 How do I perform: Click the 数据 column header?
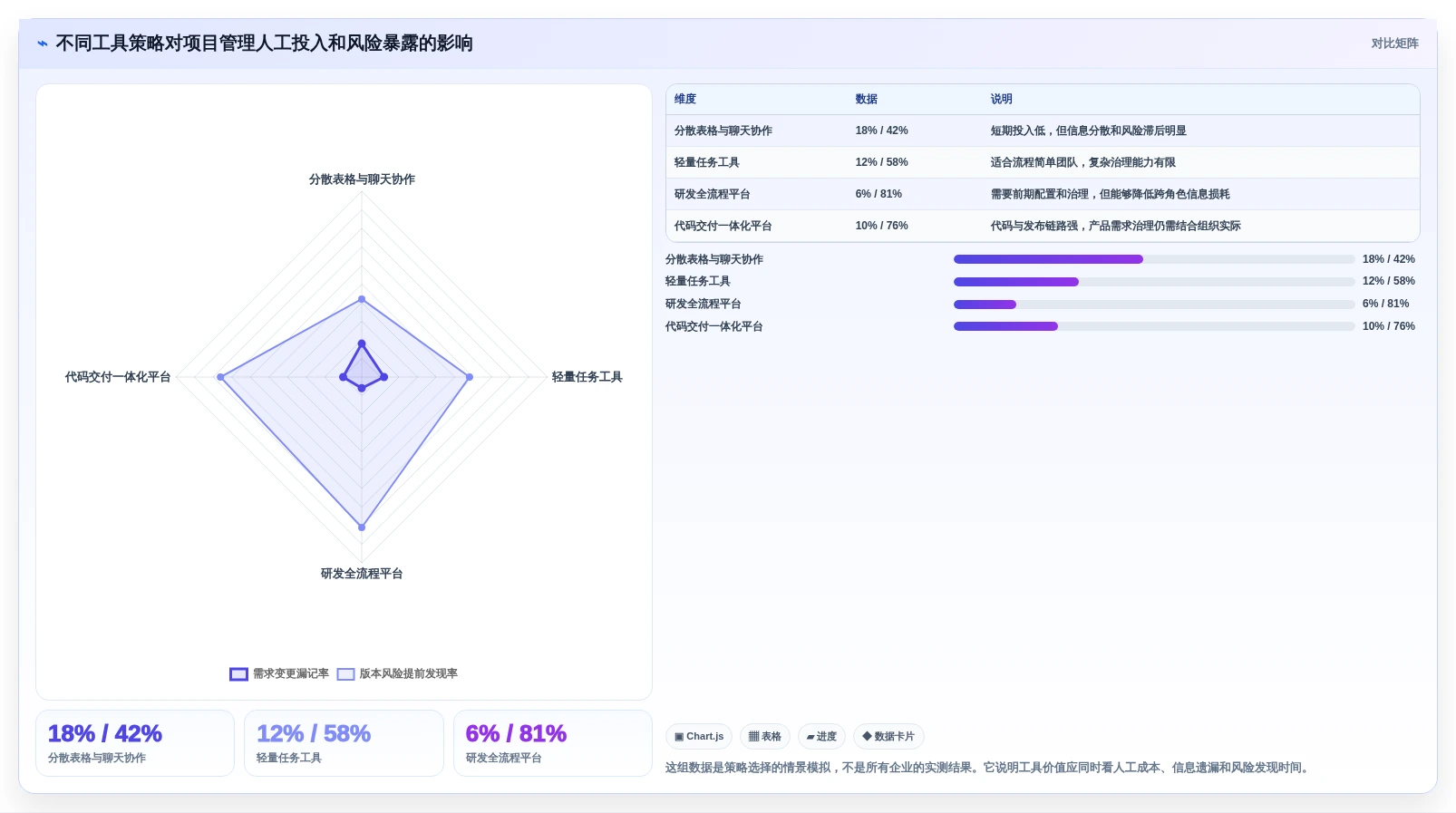point(867,99)
